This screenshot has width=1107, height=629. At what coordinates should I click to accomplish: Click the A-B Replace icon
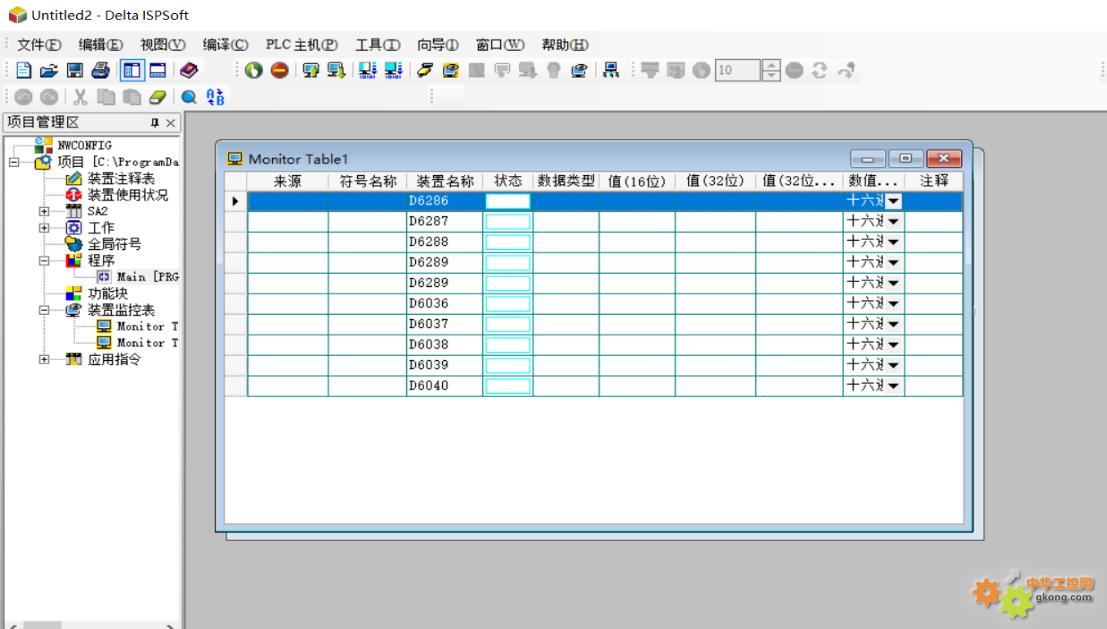pyautogui.click(x=215, y=97)
